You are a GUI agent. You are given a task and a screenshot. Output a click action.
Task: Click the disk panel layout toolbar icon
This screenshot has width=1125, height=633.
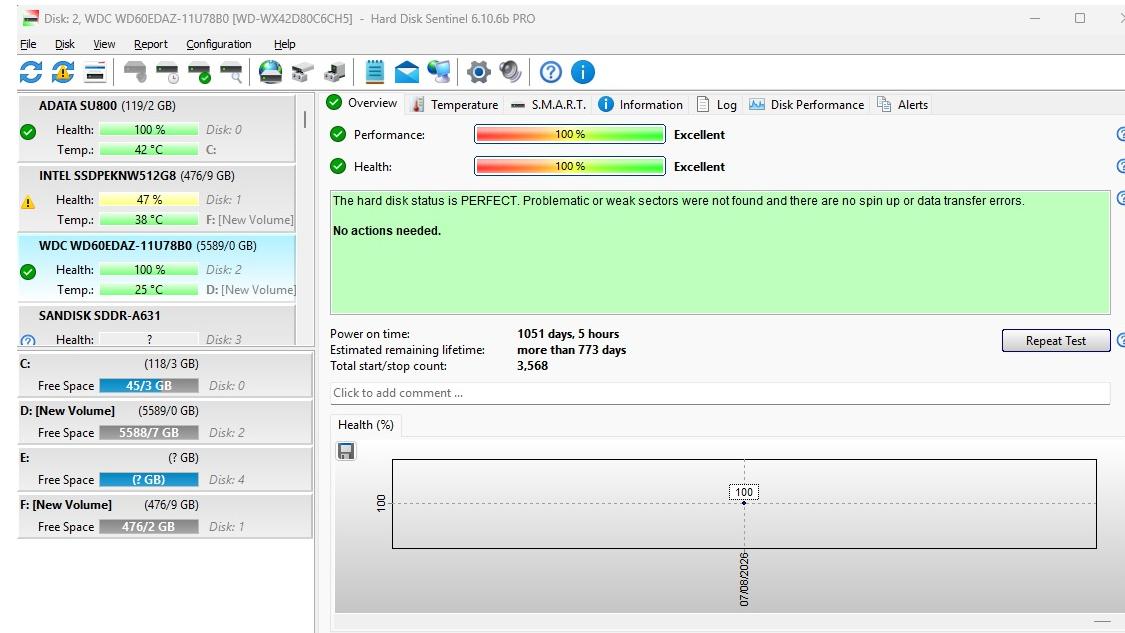click(95, 72)
